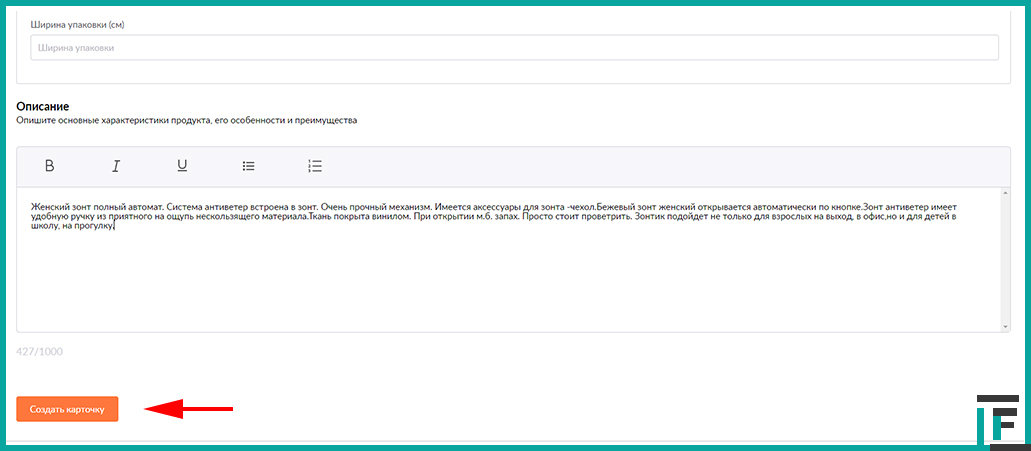Click the word 'Женский' starting the description

click(x=50, y=206)
